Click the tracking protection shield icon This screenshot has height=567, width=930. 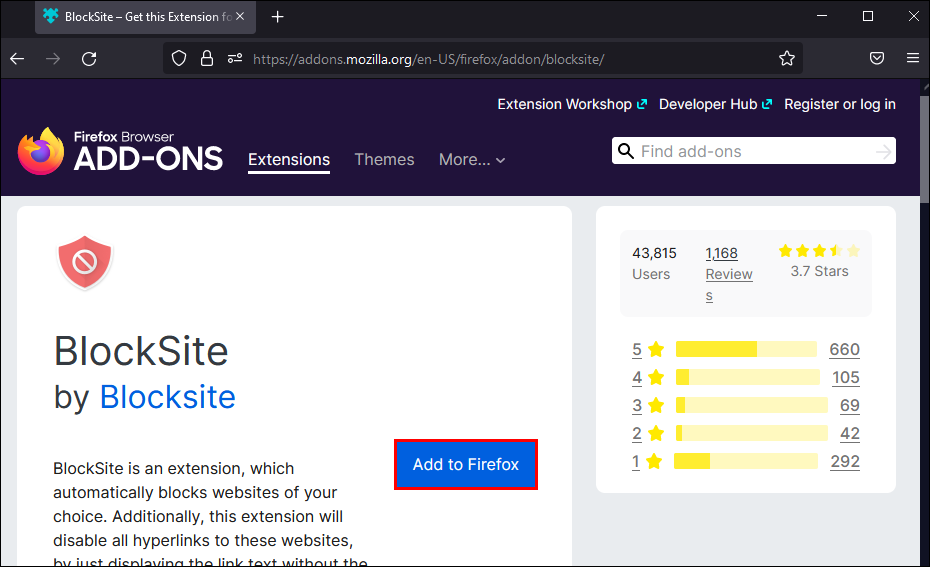pyautogui.click(x=179, y=59)
